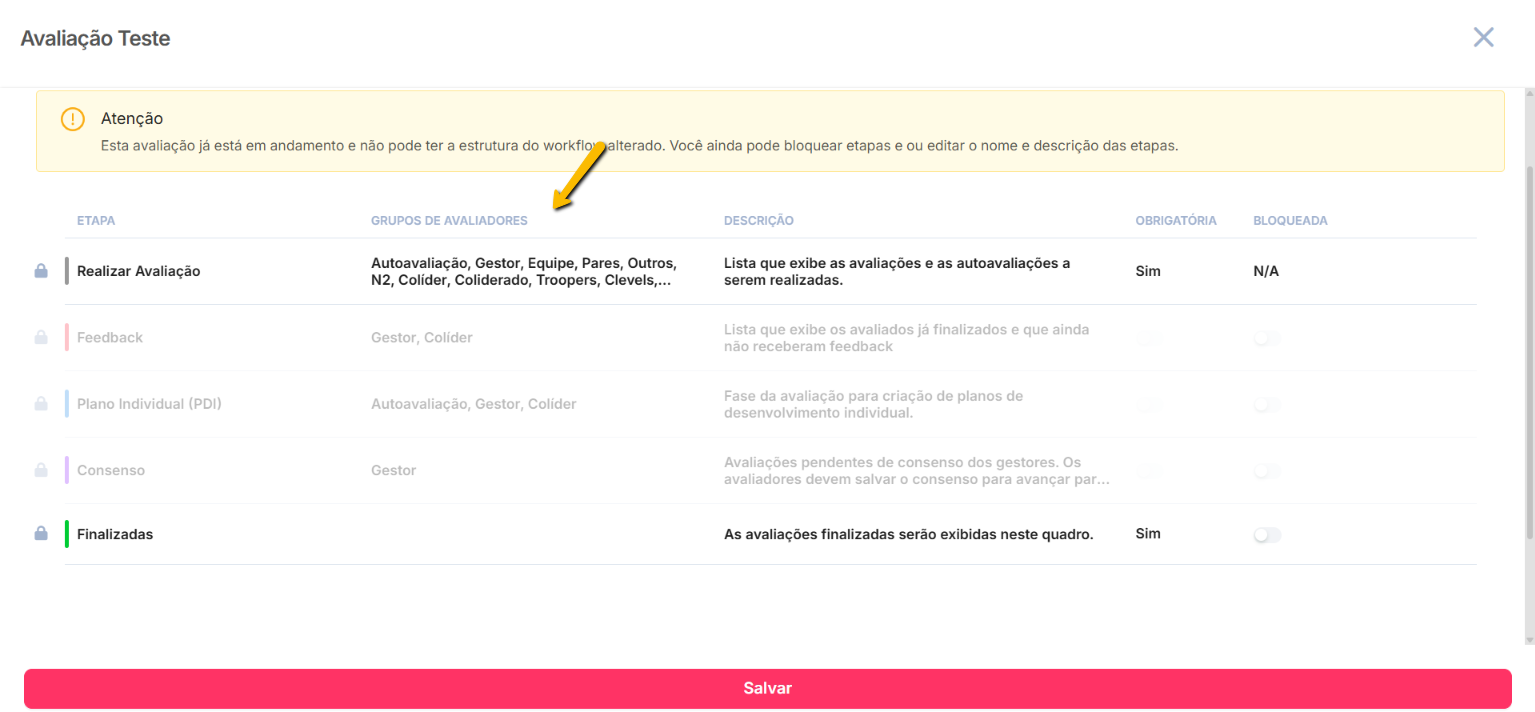
Task: Toggle Bloqueada switch for Plano Individual stage
Action: tap(1266, 405)
